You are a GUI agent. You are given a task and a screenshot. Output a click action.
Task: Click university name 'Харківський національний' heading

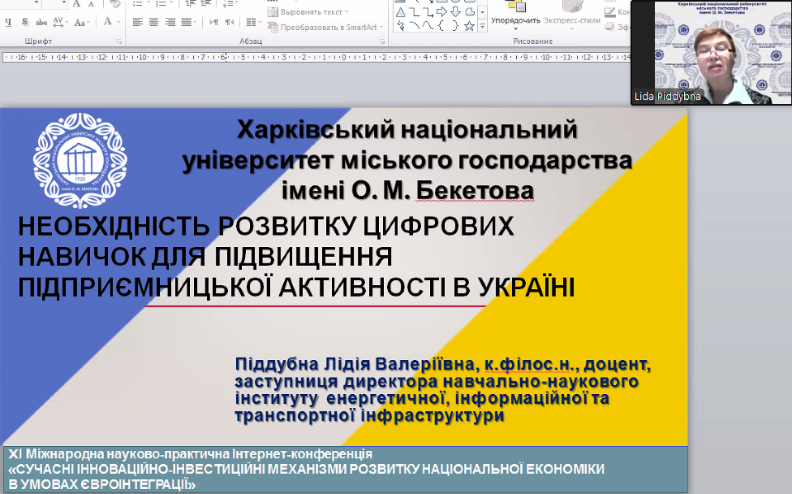click(407, 129)
